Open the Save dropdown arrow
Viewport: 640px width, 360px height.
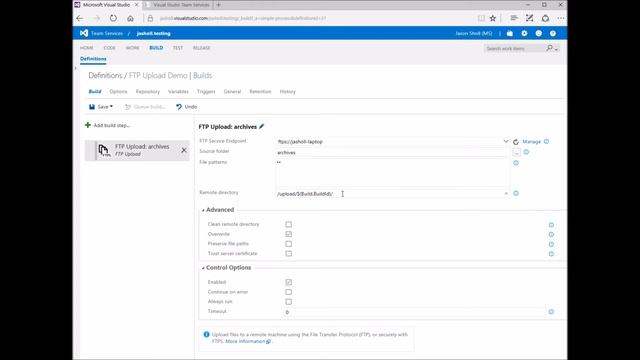coord(111,107)
